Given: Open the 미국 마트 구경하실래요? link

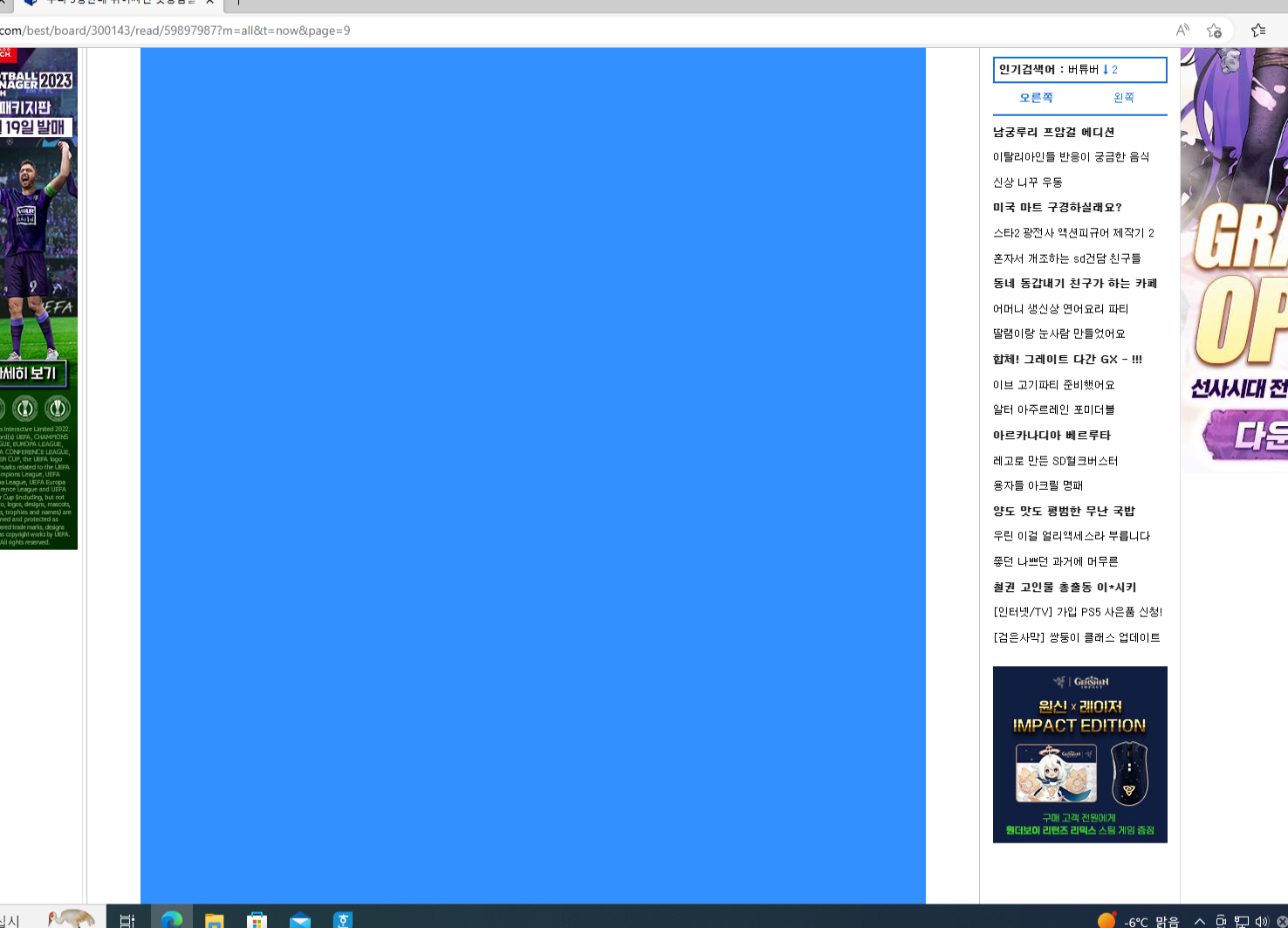Looking at the screenshot, I should [1057, 208].
